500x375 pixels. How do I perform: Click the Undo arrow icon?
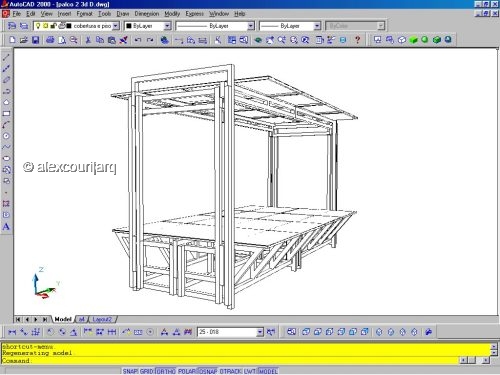(x=138, y=40)
